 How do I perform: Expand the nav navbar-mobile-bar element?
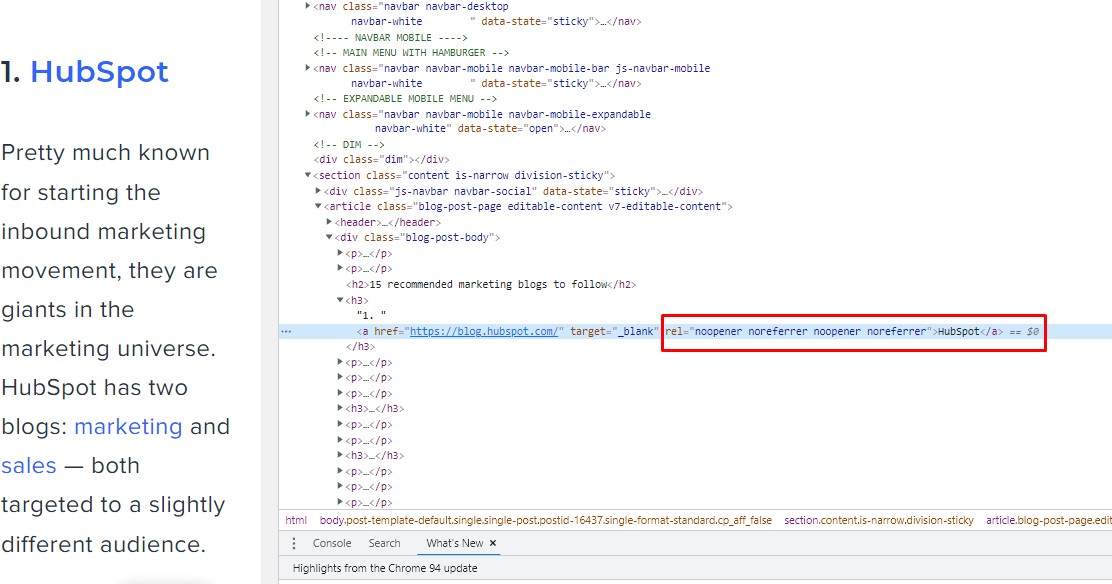click(x=308, y=68)
